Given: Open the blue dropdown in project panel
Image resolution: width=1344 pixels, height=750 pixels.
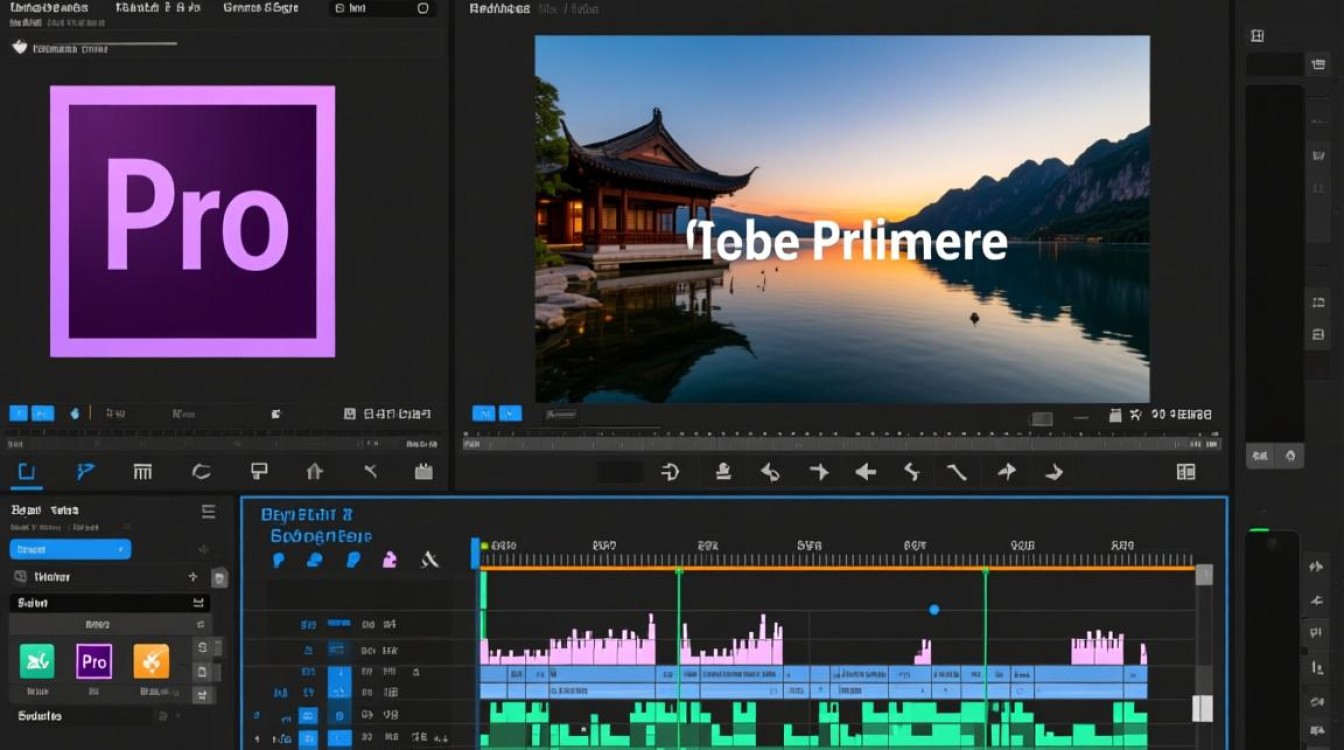Looking at the screenshot, I should coord(70,549).
